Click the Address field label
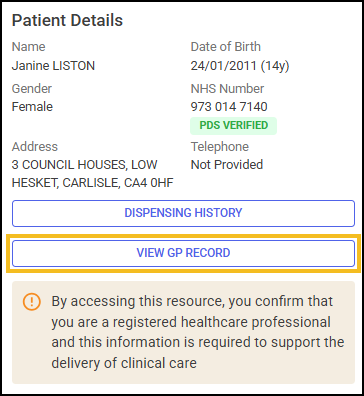Image resolution: width=364 pixels, height=396 pixels. (x=35, y=147)
